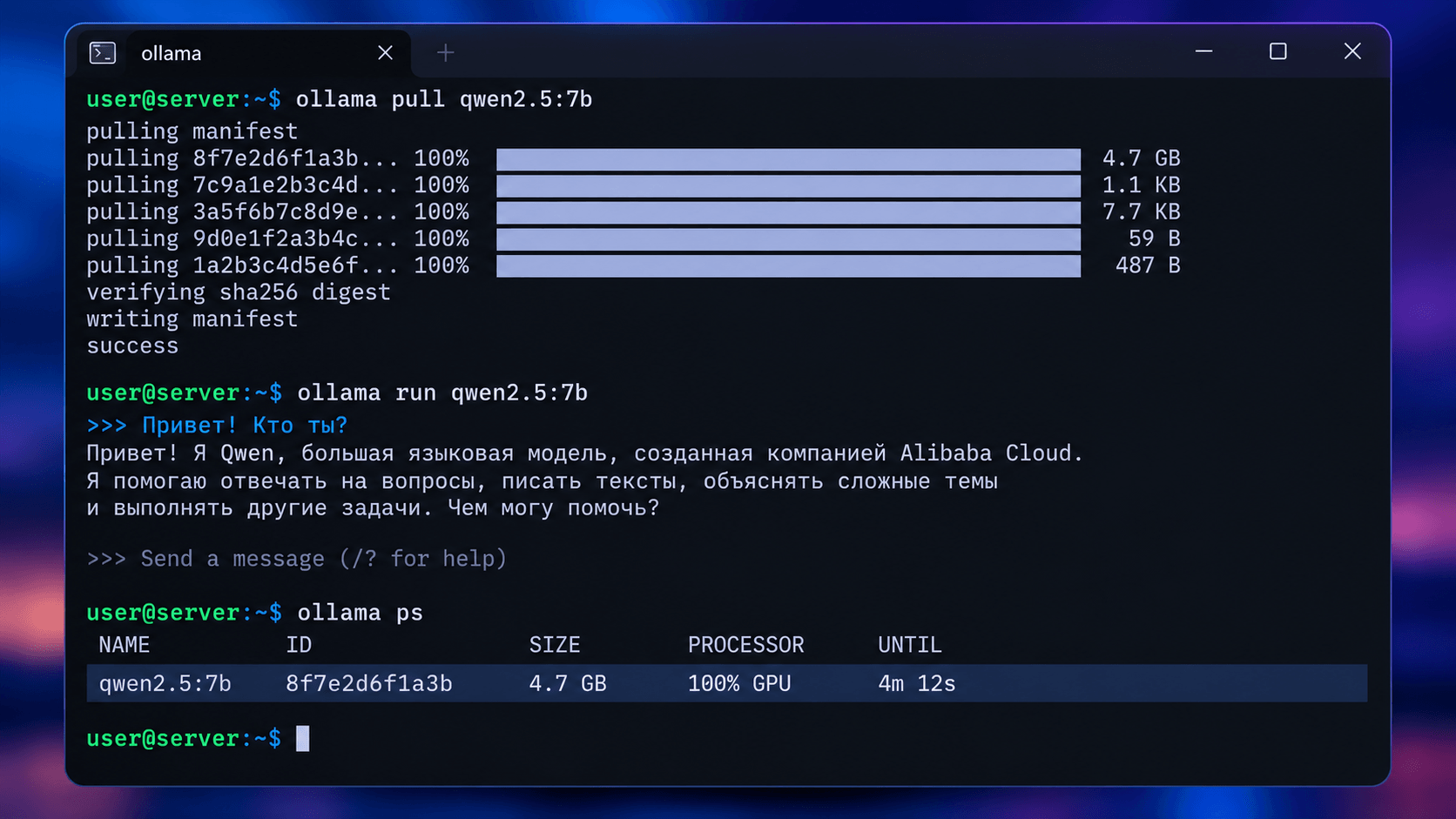Click the 100% GPU value in the table
The image size is (1456, 819).
739,683
